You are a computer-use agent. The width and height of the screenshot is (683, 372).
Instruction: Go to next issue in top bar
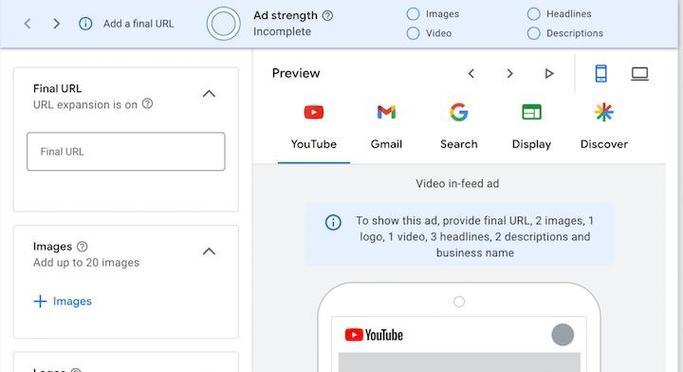point(56,24)
